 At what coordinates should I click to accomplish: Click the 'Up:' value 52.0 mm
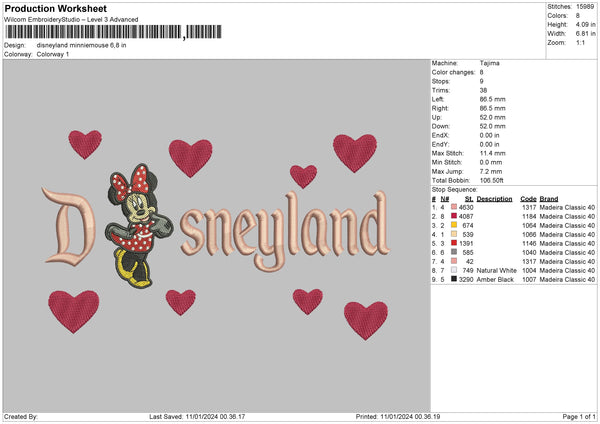click(x=492, y=117)
